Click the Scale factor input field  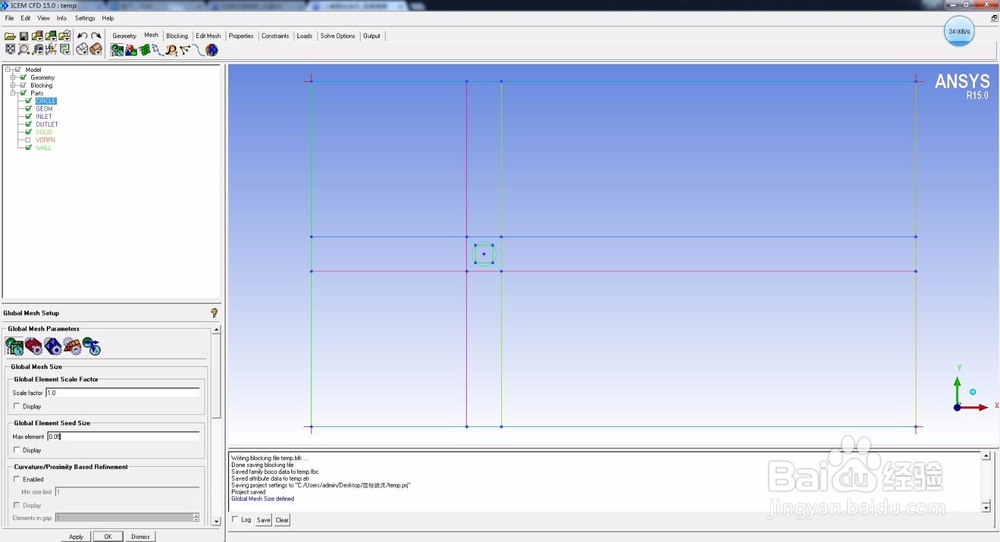(122, 393)
